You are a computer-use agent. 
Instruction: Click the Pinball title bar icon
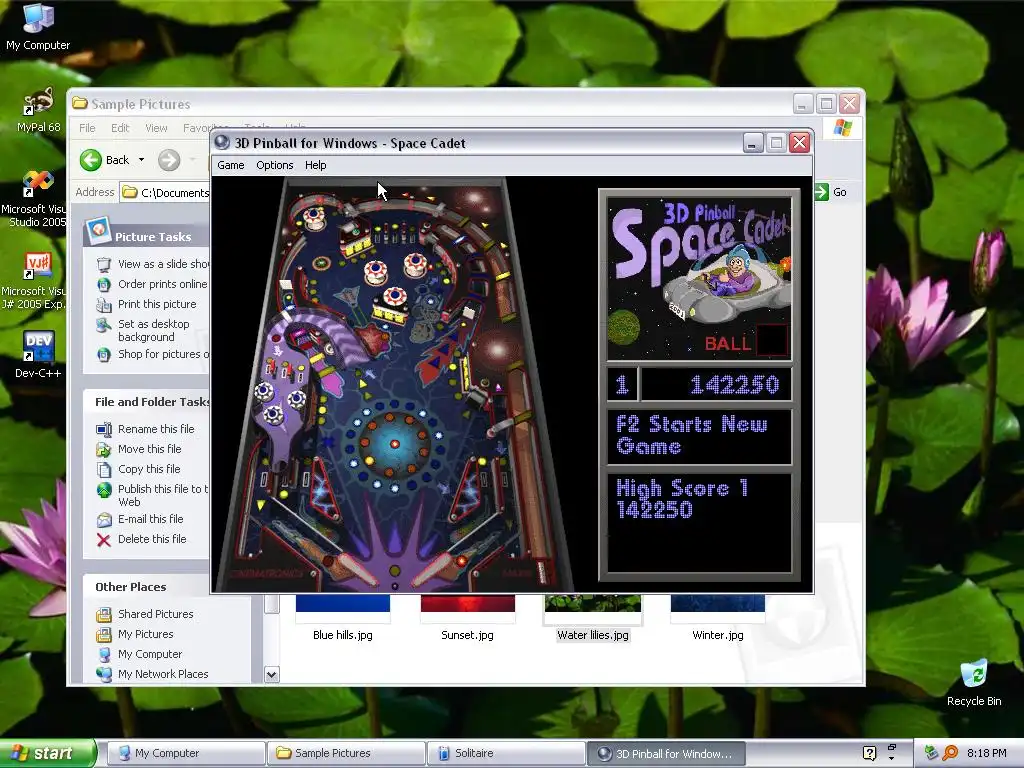(x=222, y=142)
